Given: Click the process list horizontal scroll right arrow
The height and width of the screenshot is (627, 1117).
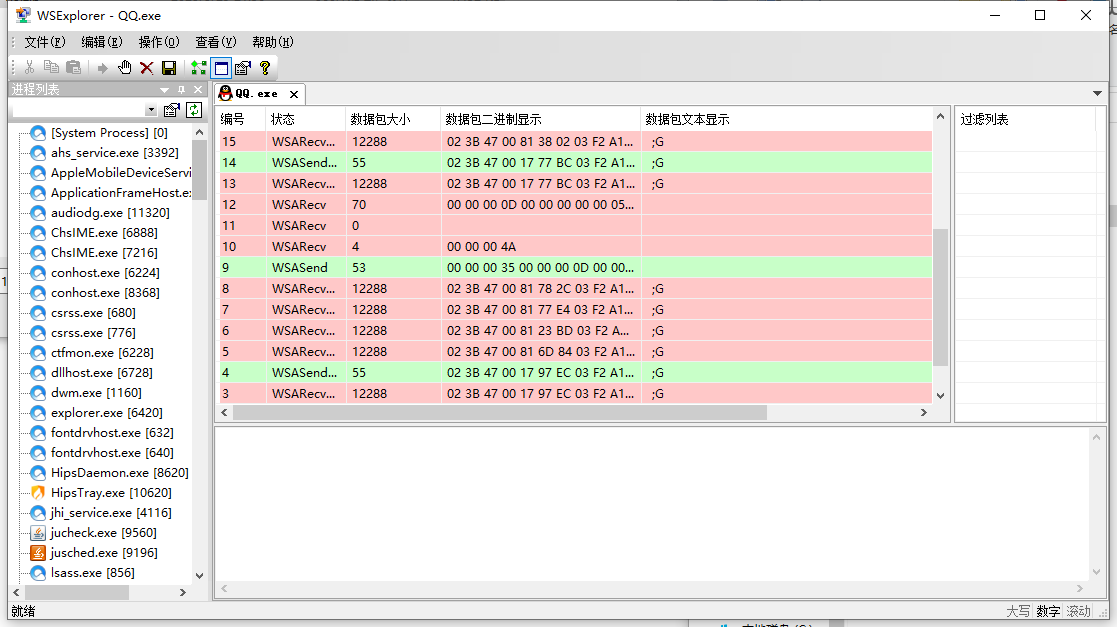Looking at the screenshot, I should point(182,592).
